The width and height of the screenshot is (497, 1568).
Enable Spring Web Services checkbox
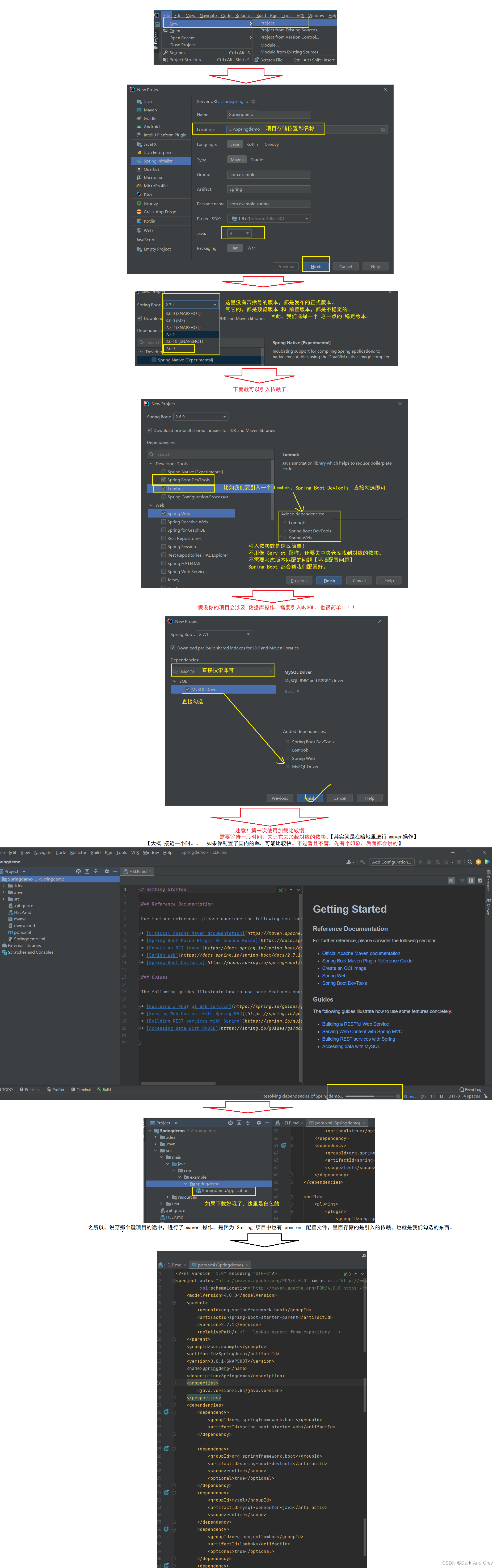164,572
